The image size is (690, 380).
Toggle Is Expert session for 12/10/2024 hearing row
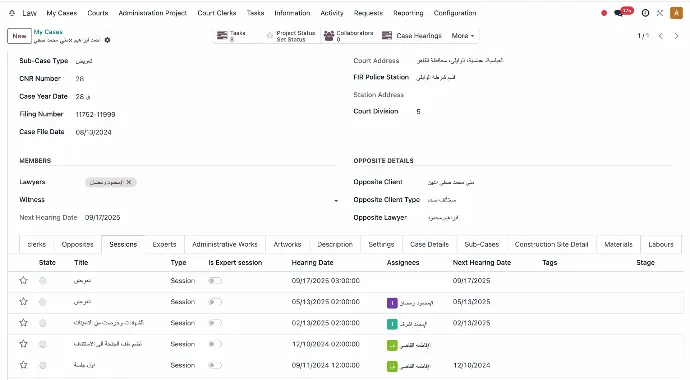click(215, 344)
